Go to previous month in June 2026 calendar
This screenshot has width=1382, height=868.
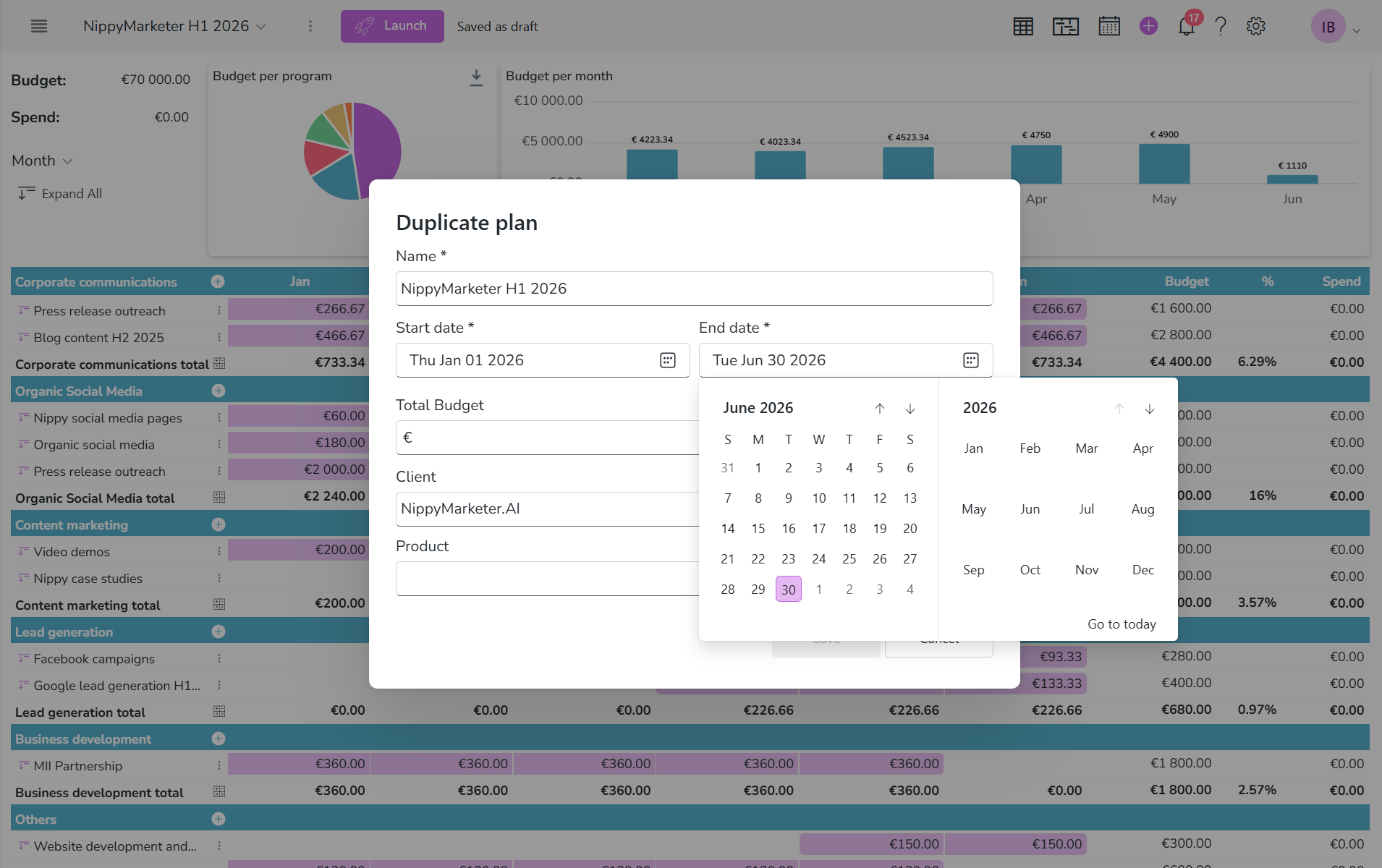point(880,409)
